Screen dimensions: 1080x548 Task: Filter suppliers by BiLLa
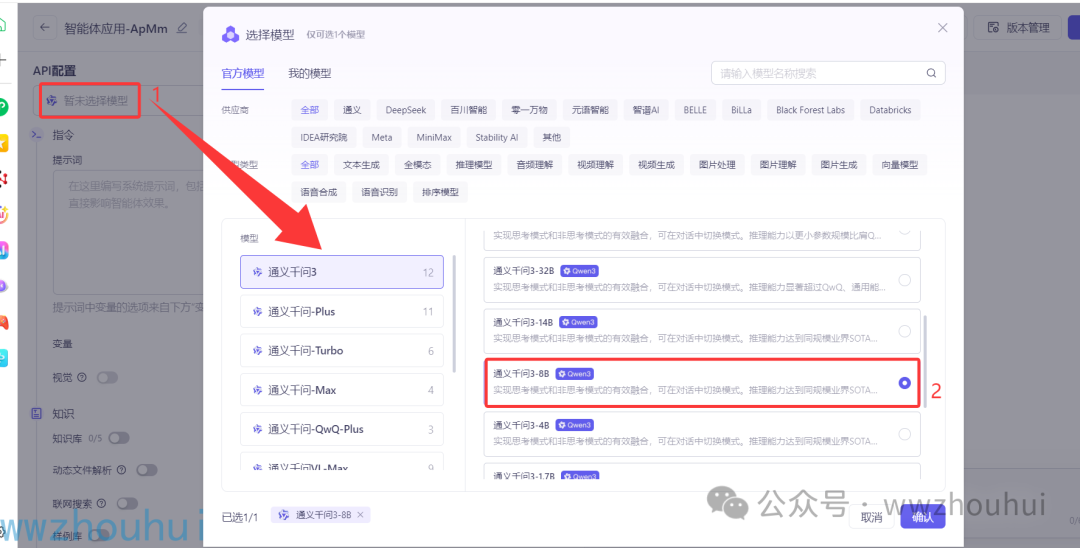pyautogui.click(x=741, y=109)
